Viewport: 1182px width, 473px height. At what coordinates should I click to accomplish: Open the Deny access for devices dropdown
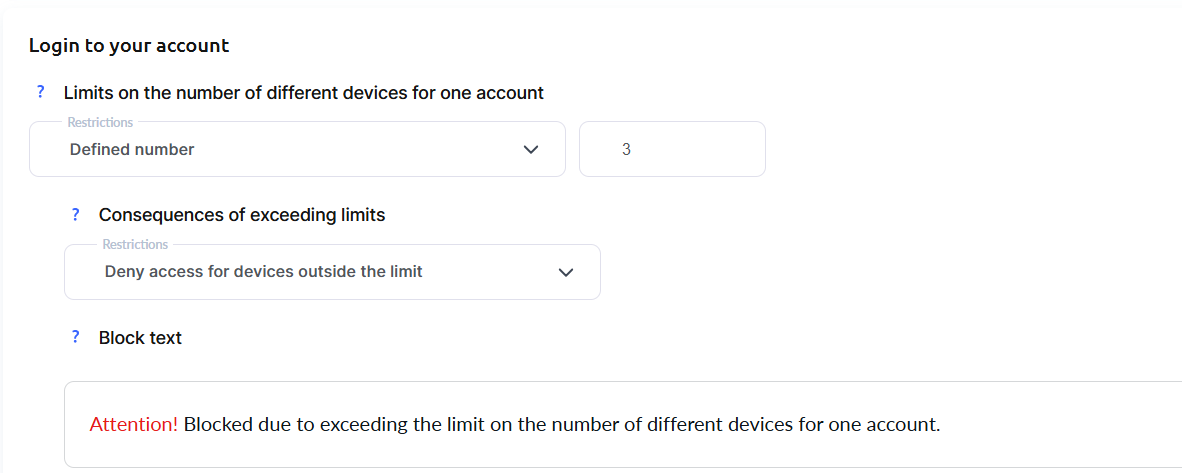(330, 272)
